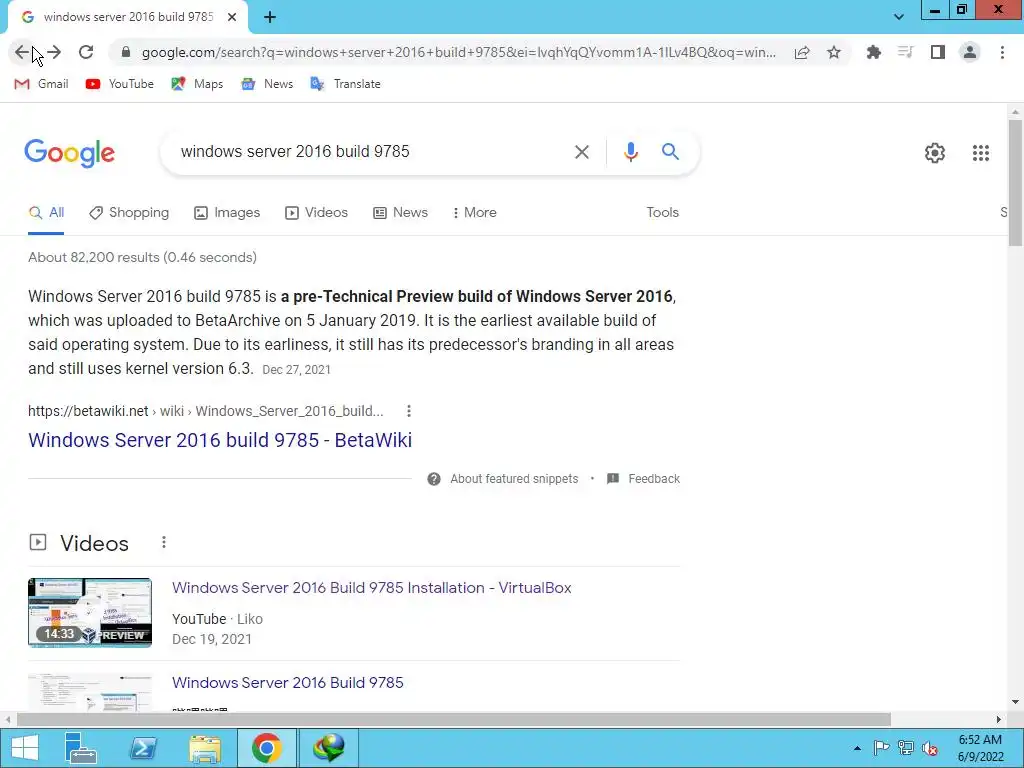Reload the Google search page
Viewport: 1024px width, 768px height.
pos(86,52)
